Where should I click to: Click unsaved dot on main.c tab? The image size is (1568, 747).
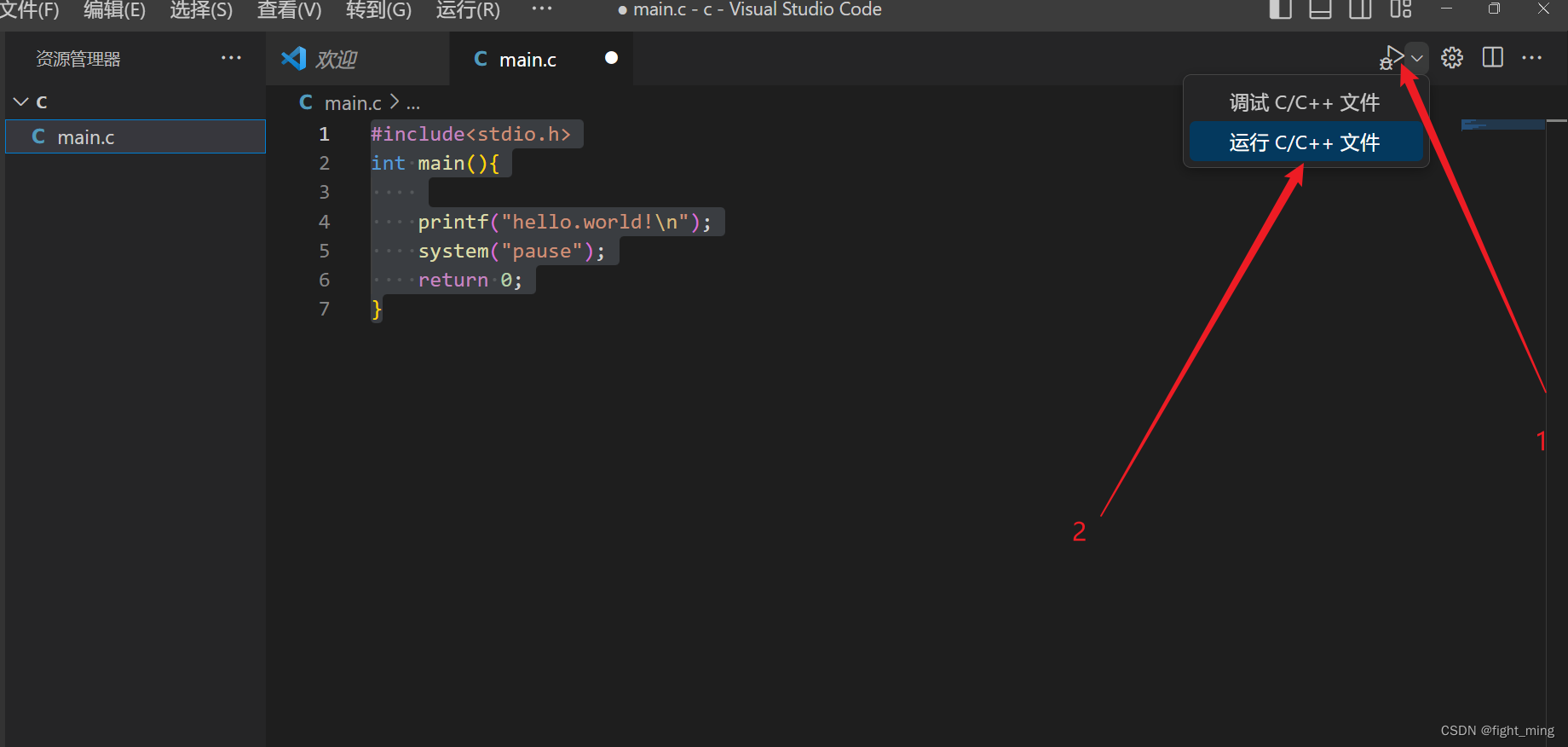(x=611, y=58)
